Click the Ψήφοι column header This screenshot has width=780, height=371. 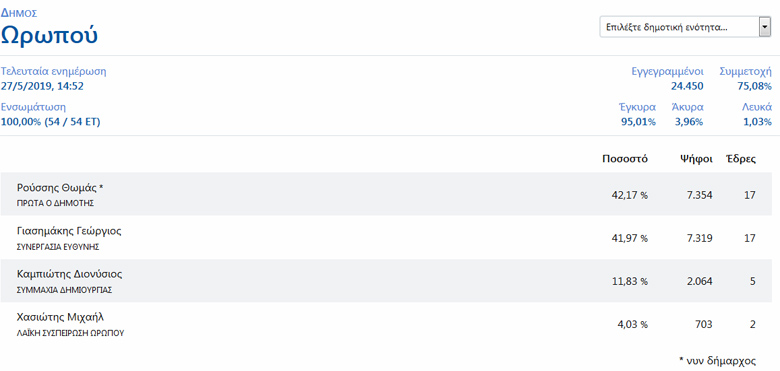(696, 159)
